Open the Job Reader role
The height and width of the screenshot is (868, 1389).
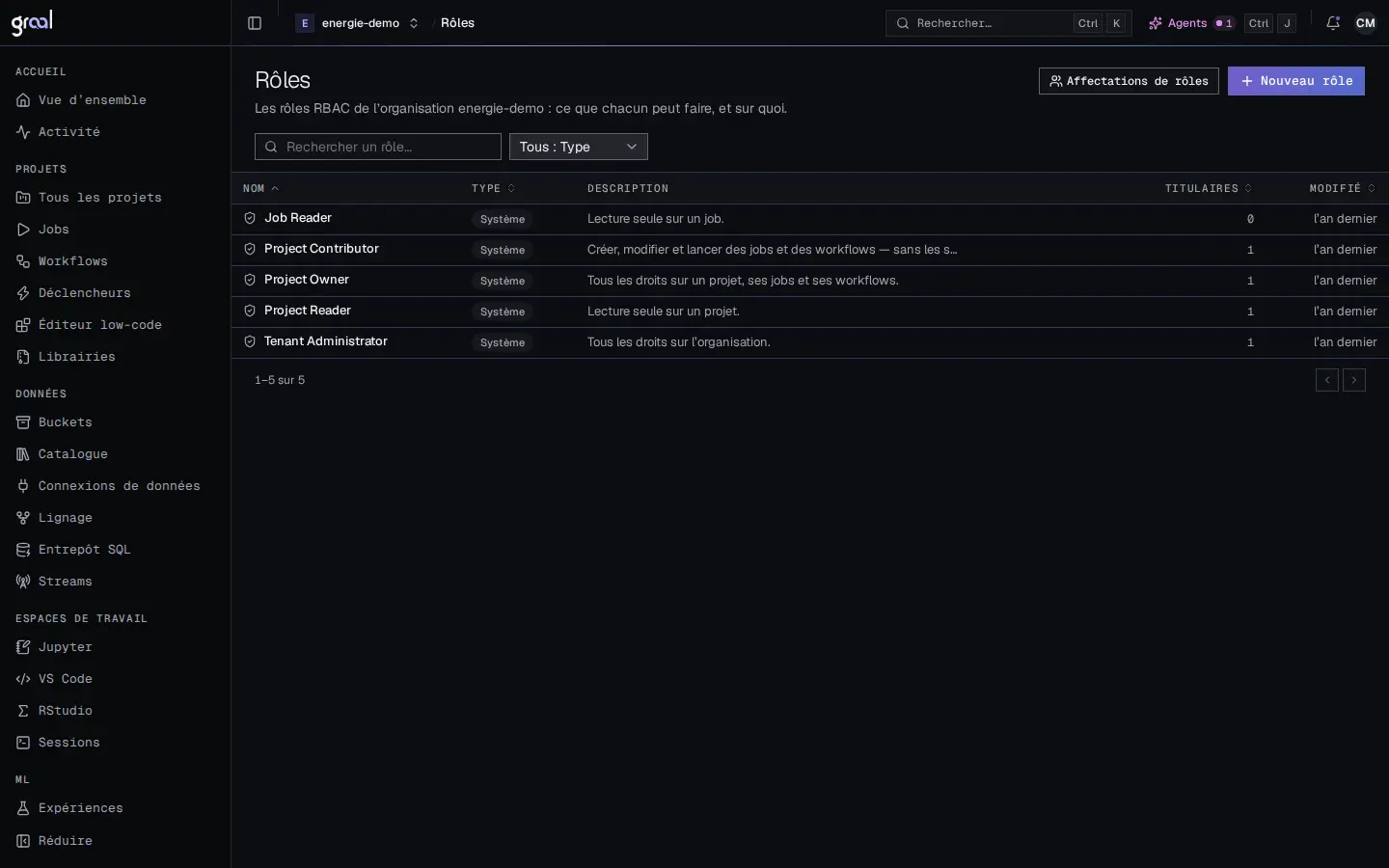(x=298, y=218)
